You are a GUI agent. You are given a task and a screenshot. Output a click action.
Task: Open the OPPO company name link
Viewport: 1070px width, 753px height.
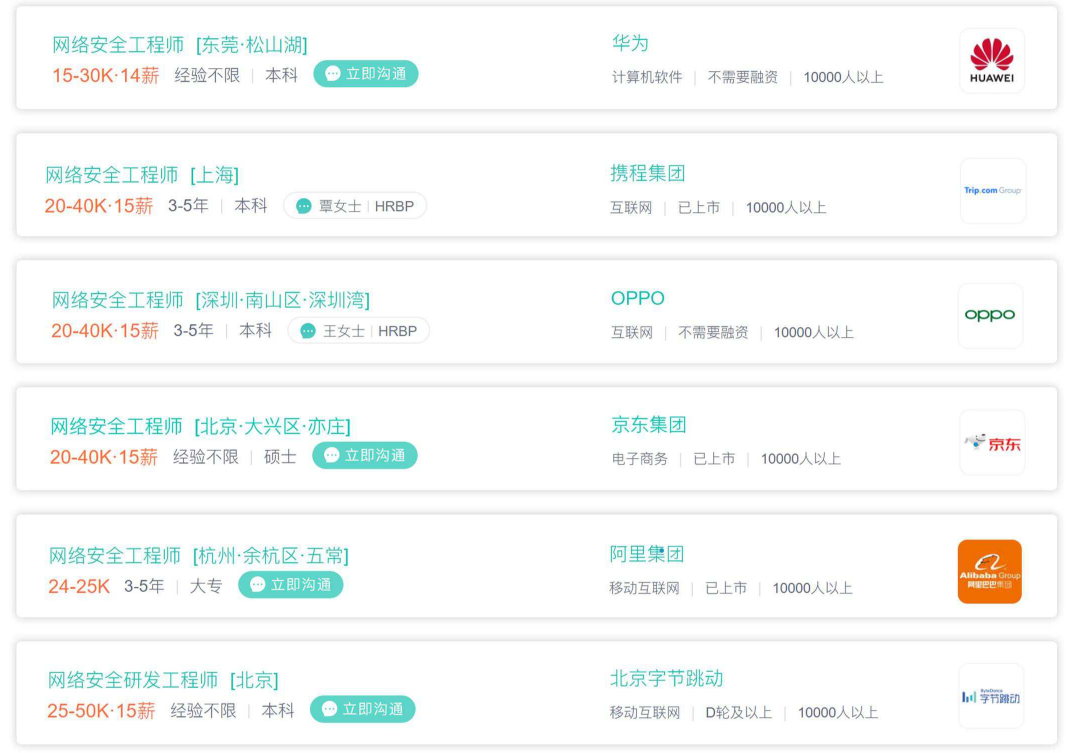point(637,298)
